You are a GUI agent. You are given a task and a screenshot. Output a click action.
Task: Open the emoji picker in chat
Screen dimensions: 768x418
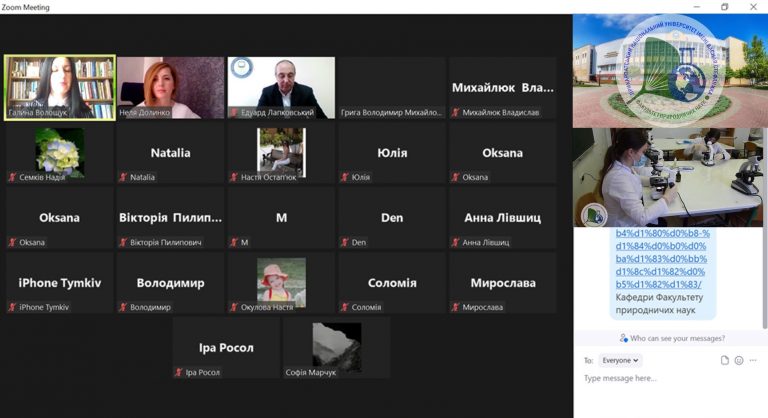(x=739, y=360)
